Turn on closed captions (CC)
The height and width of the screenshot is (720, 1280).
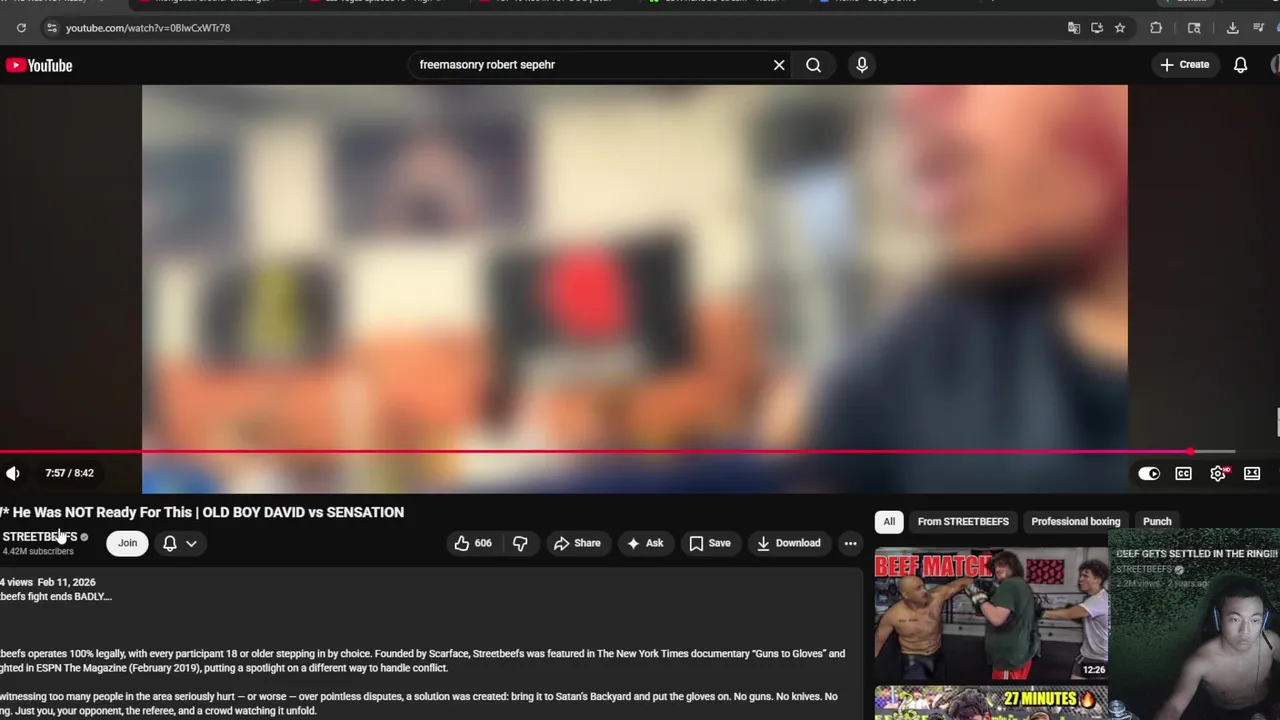point(1183,473)
